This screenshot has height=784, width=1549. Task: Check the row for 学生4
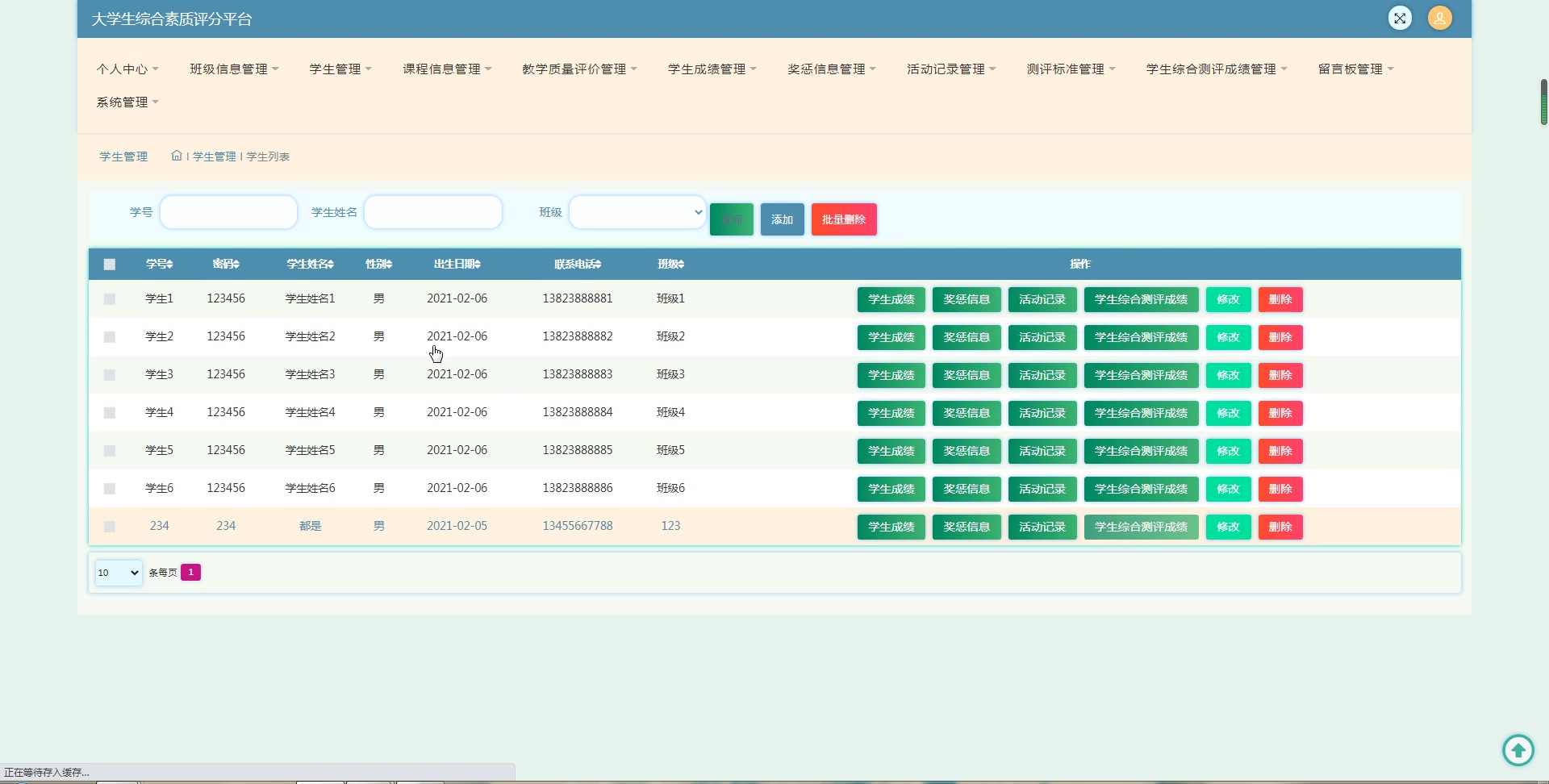click(110, 413)
